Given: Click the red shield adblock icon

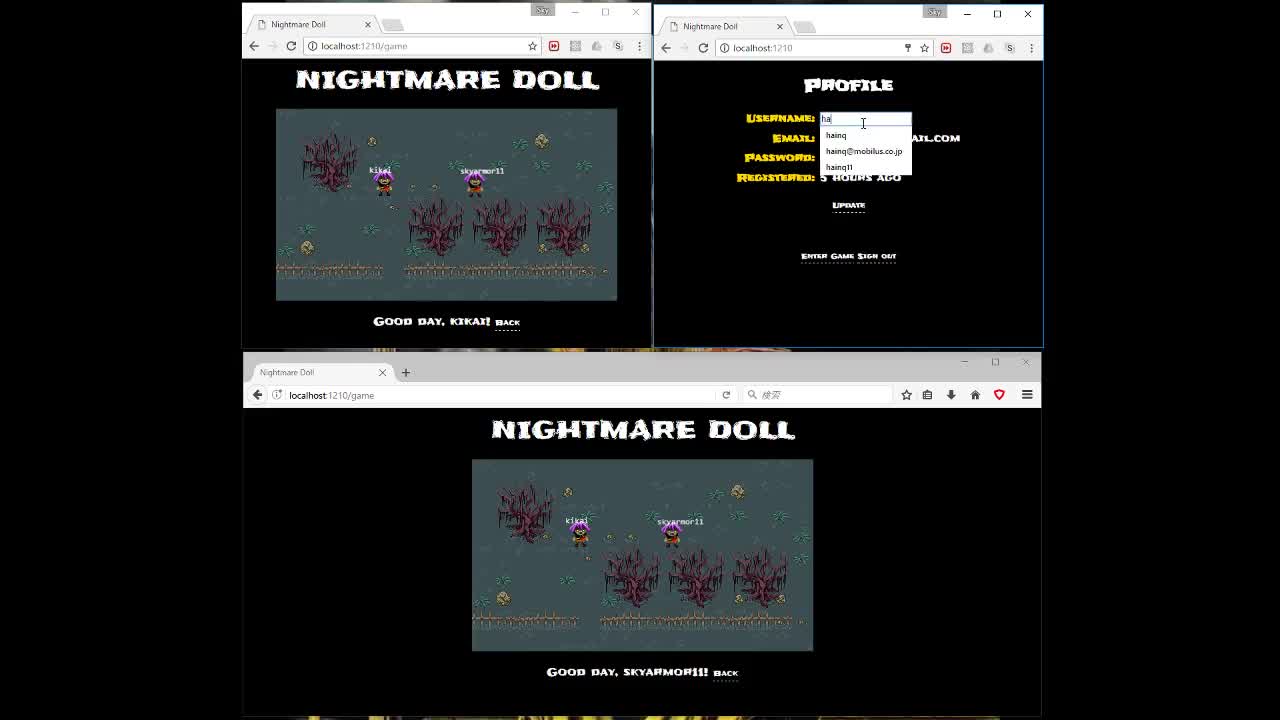Looking at the screenshot, I should [999, 394].
